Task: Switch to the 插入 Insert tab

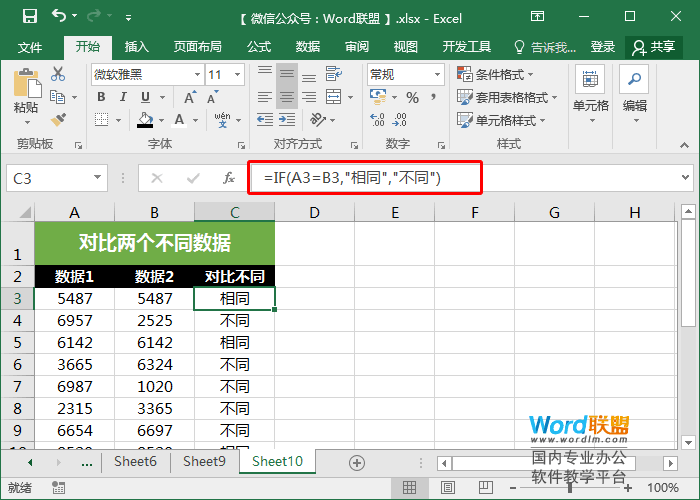Action: tap(136, 46)
